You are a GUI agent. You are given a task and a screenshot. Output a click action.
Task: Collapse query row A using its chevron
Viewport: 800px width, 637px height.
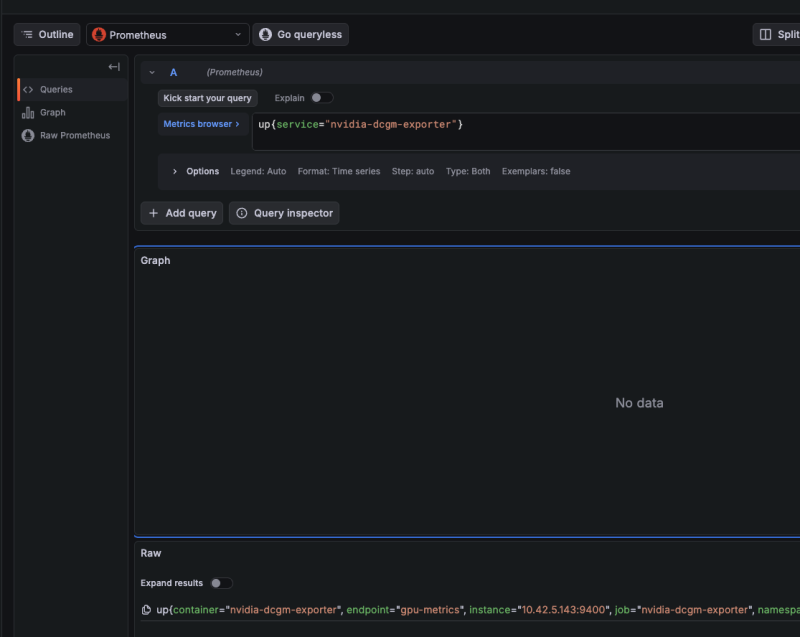[x=152, y=73]
